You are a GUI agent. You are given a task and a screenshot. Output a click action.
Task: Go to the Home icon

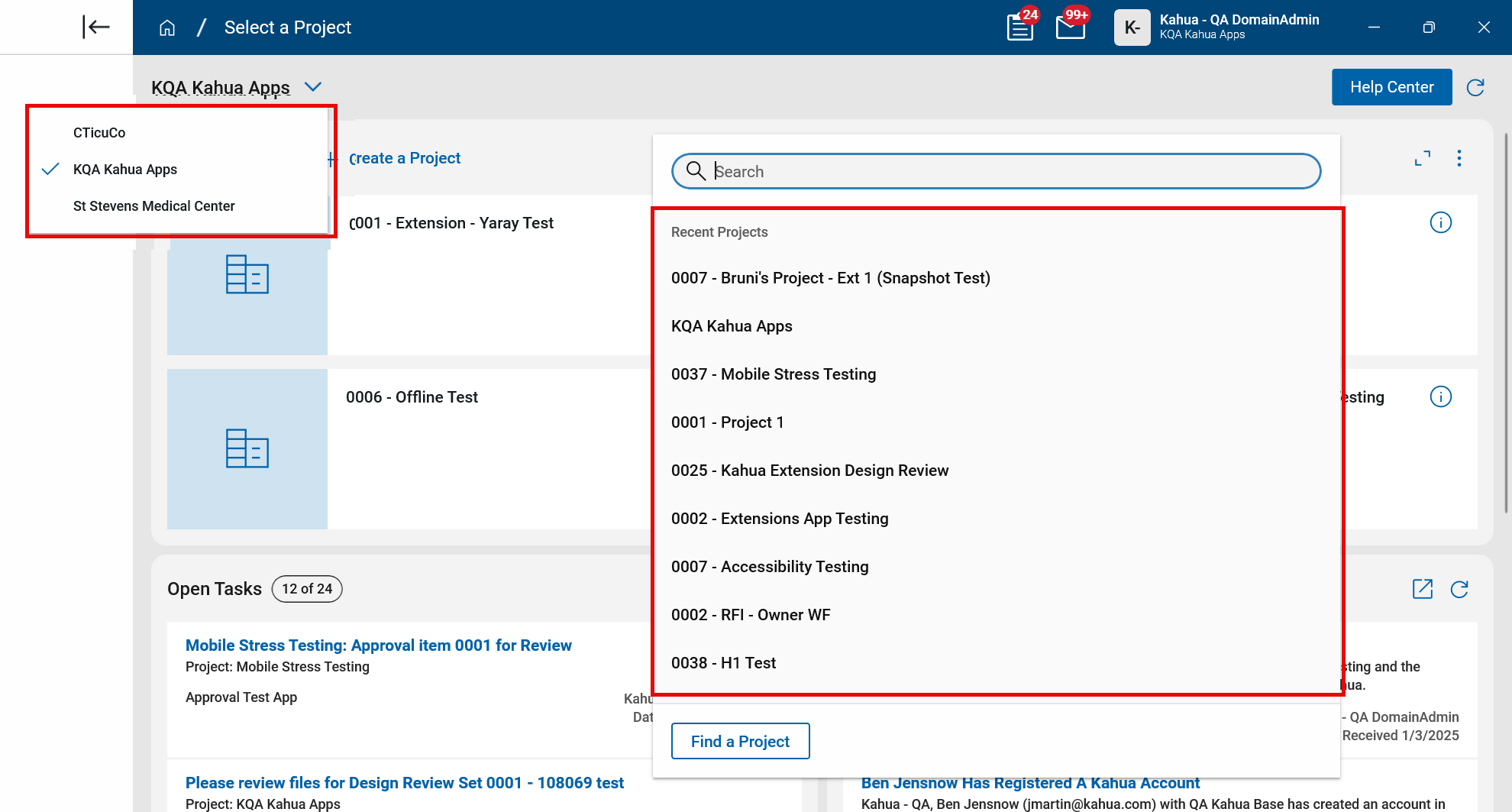tap(167, 27)
